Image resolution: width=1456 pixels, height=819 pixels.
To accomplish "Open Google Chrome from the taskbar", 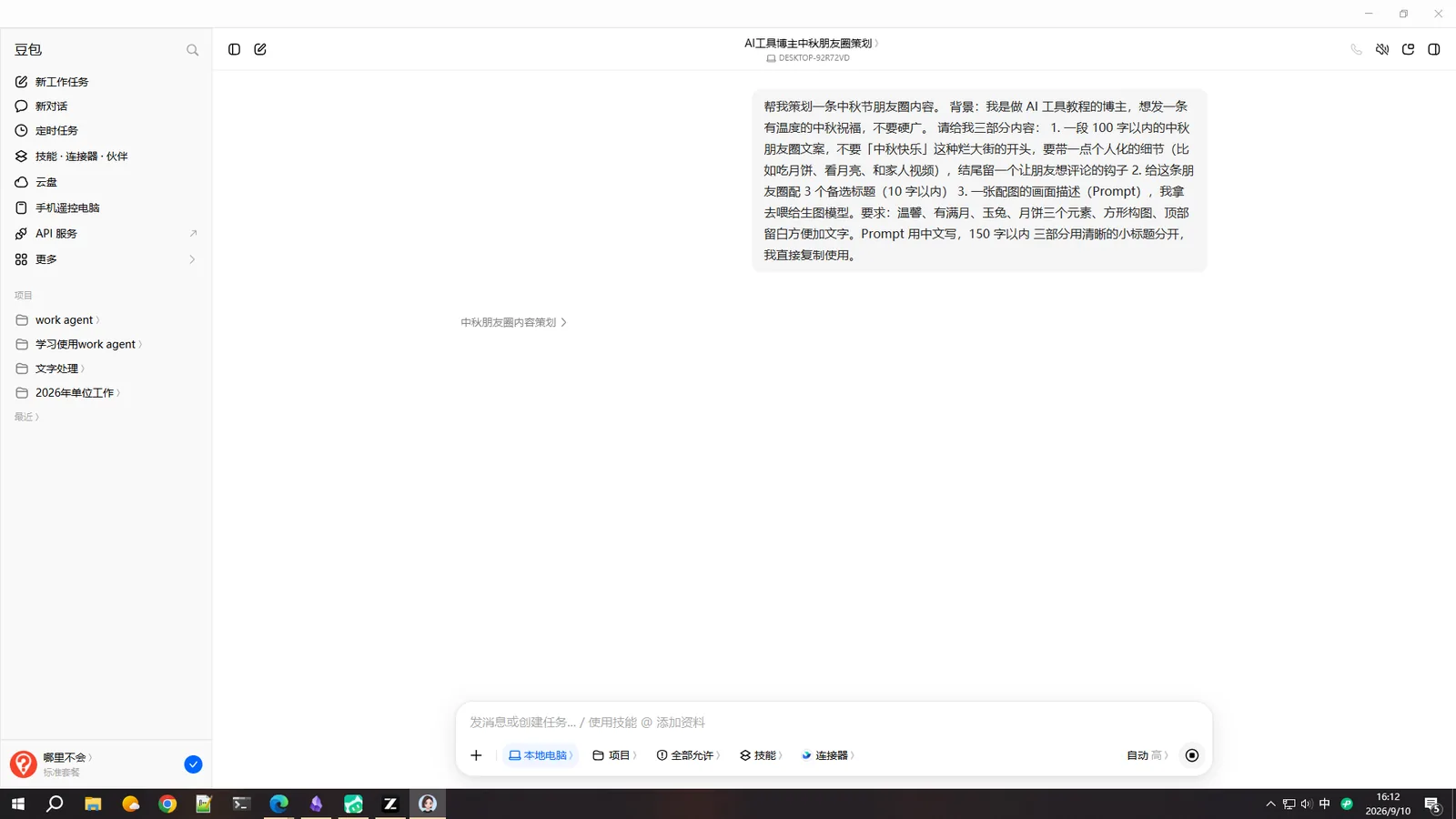I will pos(167,804).
